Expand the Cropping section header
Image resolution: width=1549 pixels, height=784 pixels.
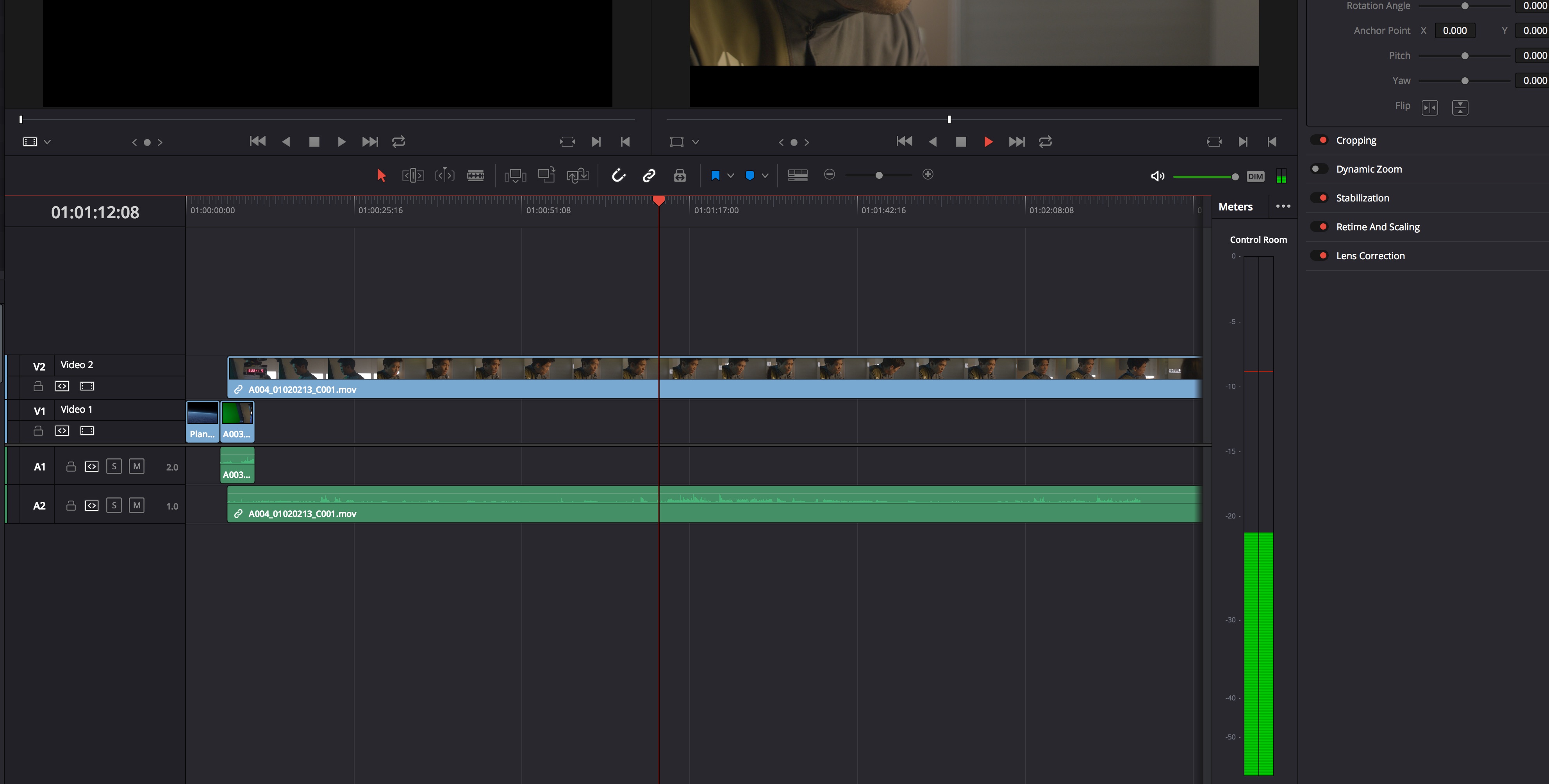[x=1356, y=140]
